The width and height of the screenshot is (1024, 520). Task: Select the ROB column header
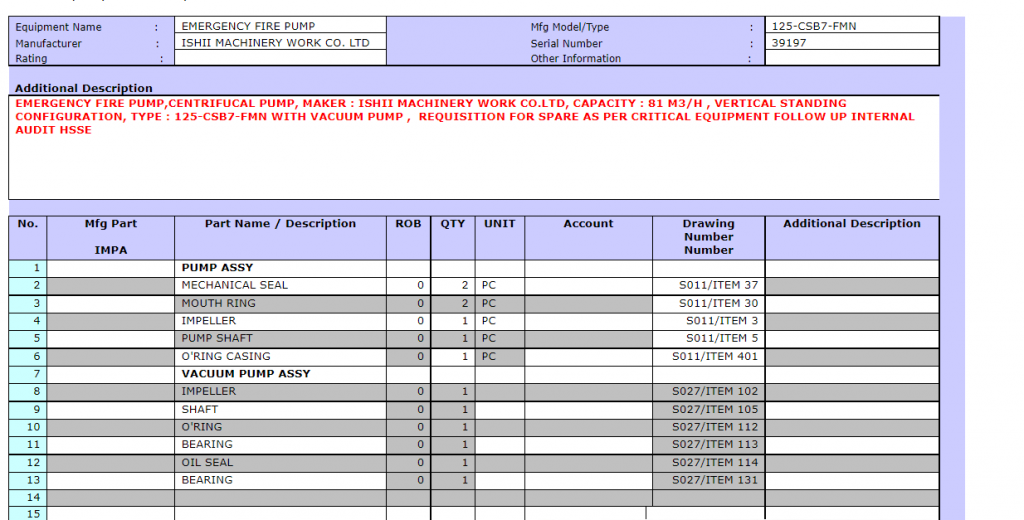[408, 224]
